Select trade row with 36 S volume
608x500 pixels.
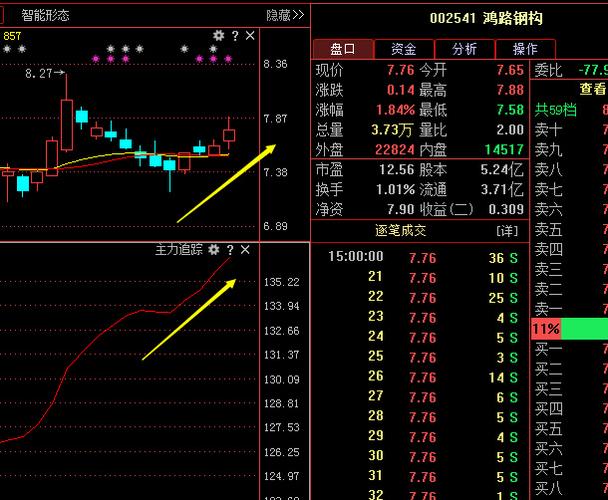(420, 257)
